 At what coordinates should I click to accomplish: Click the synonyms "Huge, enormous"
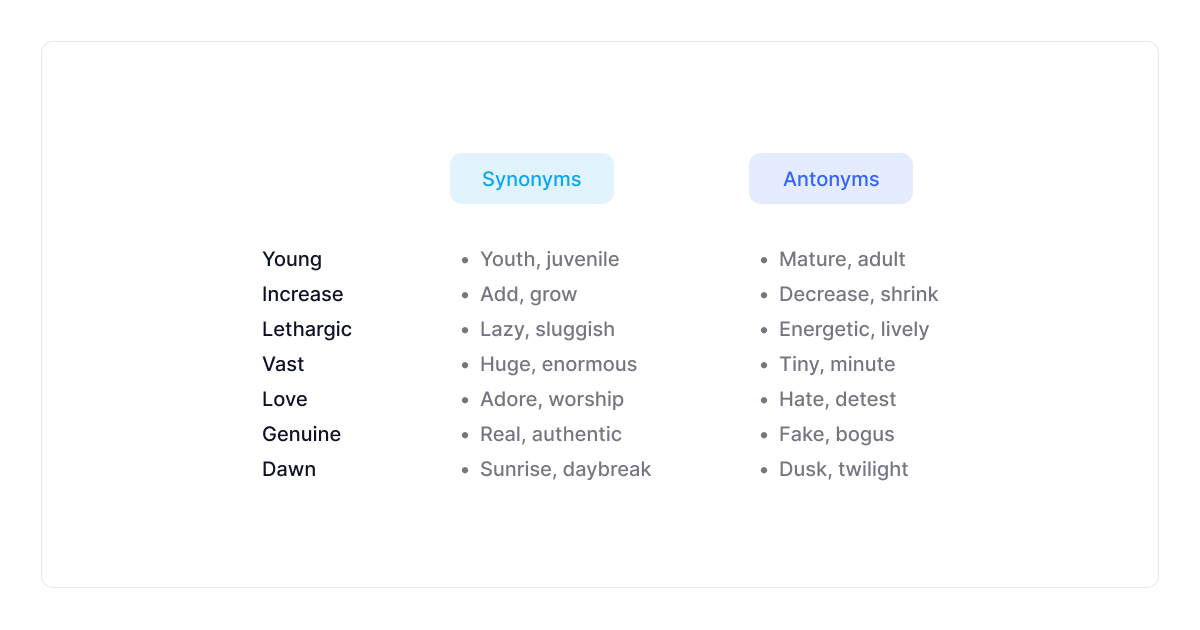[x=558, y=364]
